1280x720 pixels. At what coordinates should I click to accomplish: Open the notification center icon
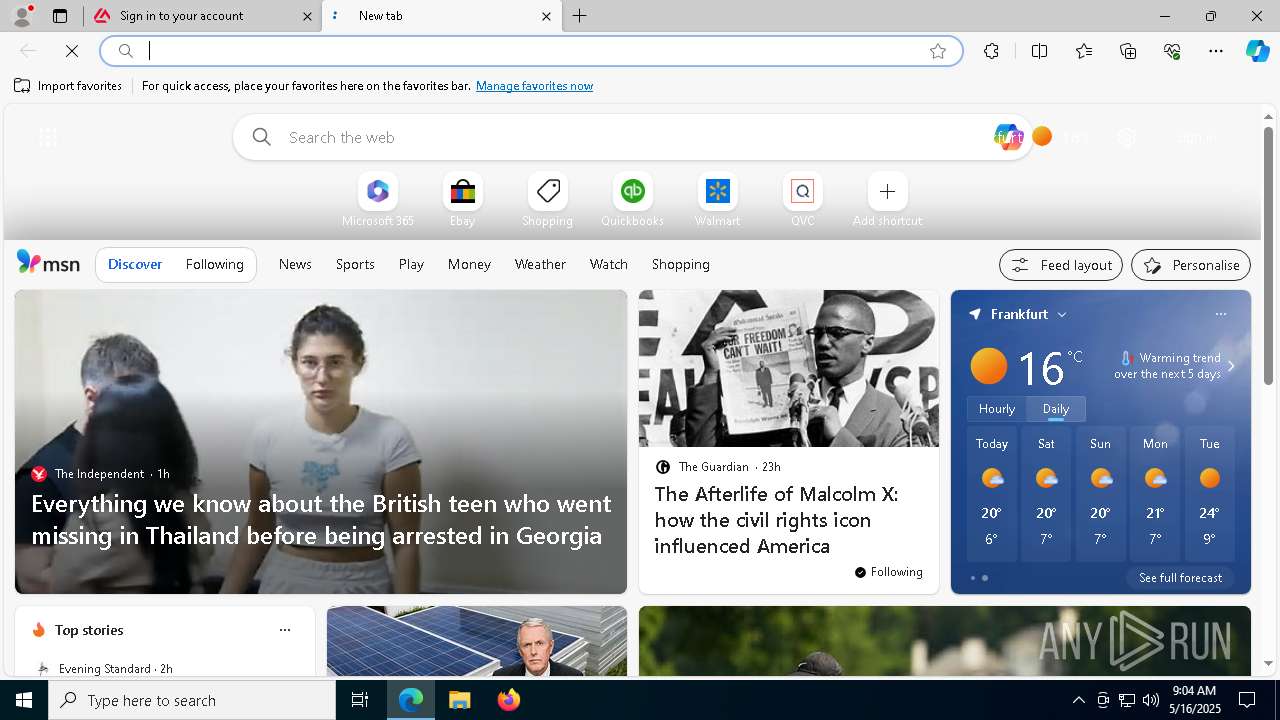[1247, 700]
